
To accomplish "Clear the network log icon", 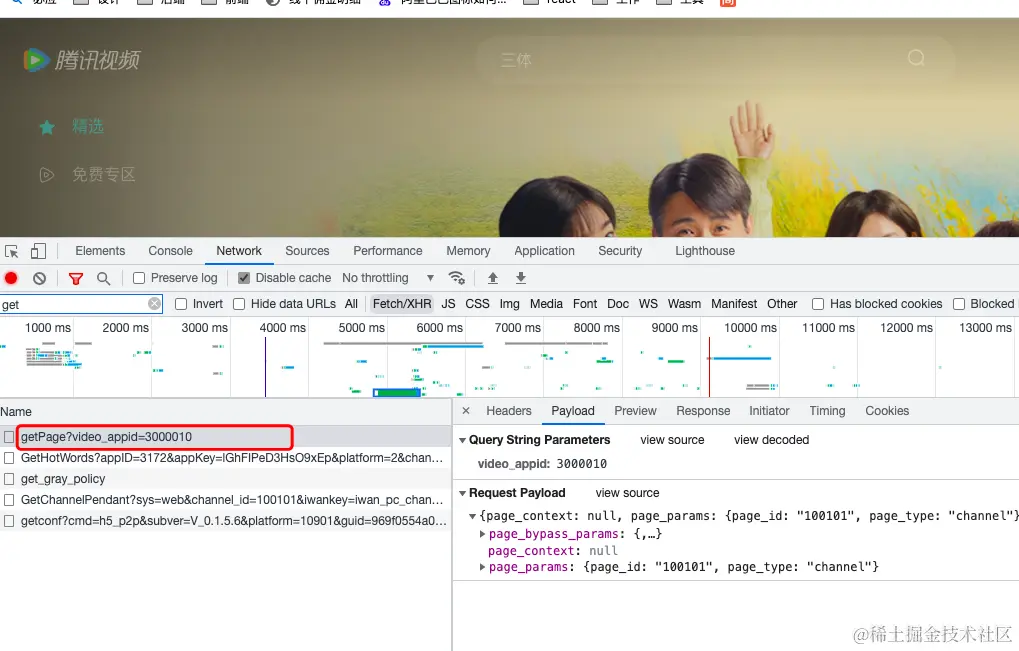I will (x=40, y=278).
